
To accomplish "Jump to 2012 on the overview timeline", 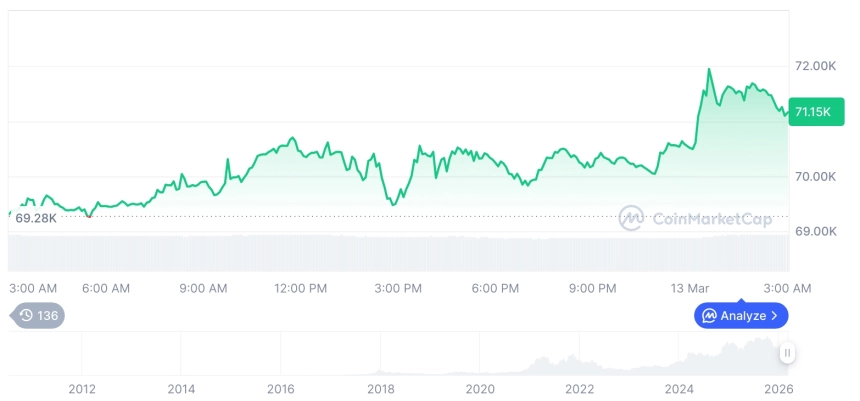I will pos(82,389).
